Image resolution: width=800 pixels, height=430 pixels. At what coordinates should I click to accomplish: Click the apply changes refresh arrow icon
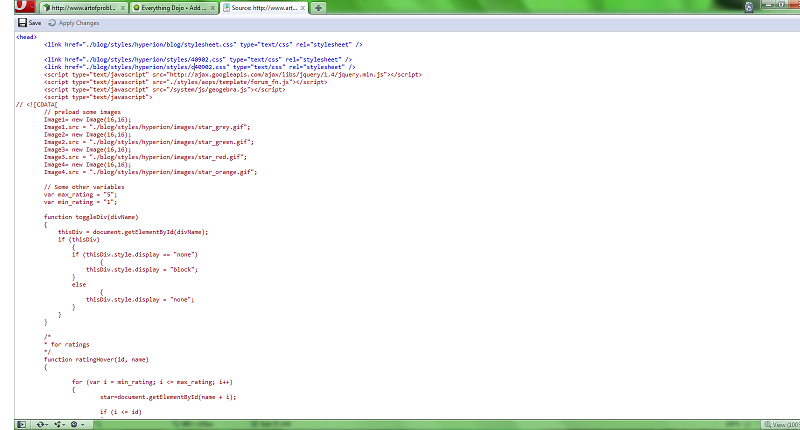click(52, 23)
